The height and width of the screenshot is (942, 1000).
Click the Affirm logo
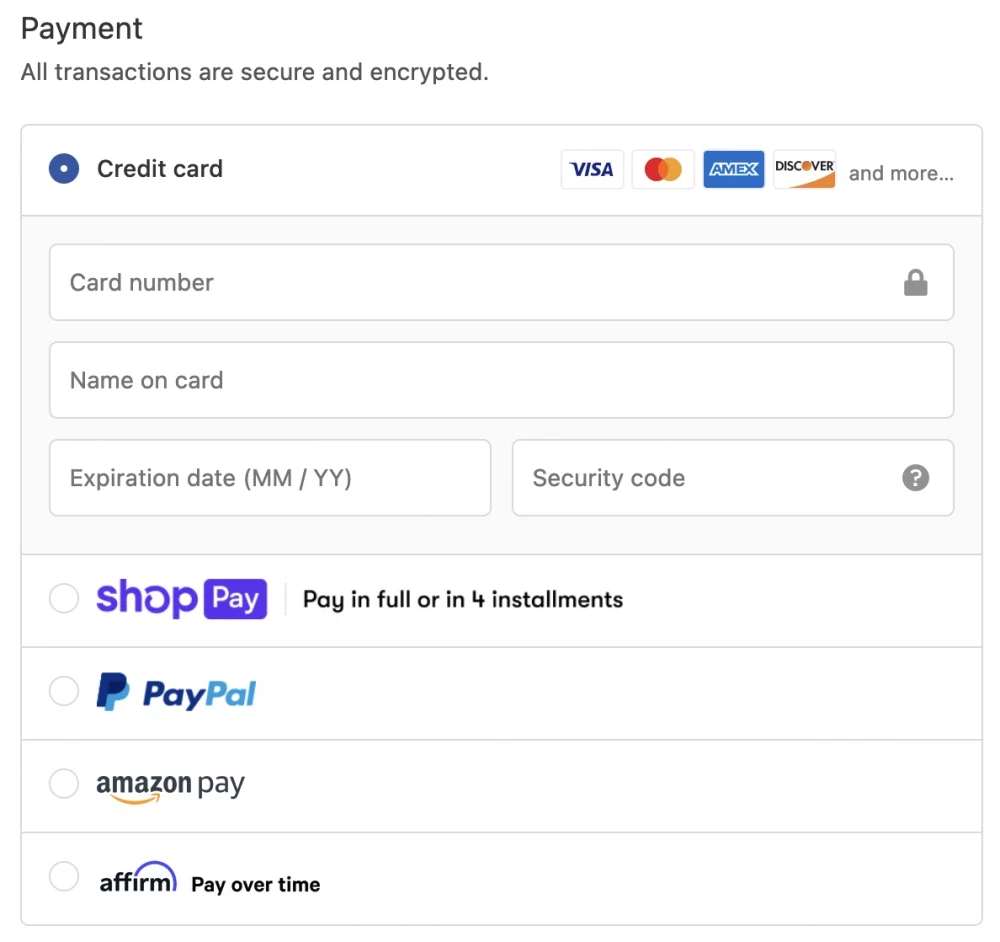(x=138, y=879)
